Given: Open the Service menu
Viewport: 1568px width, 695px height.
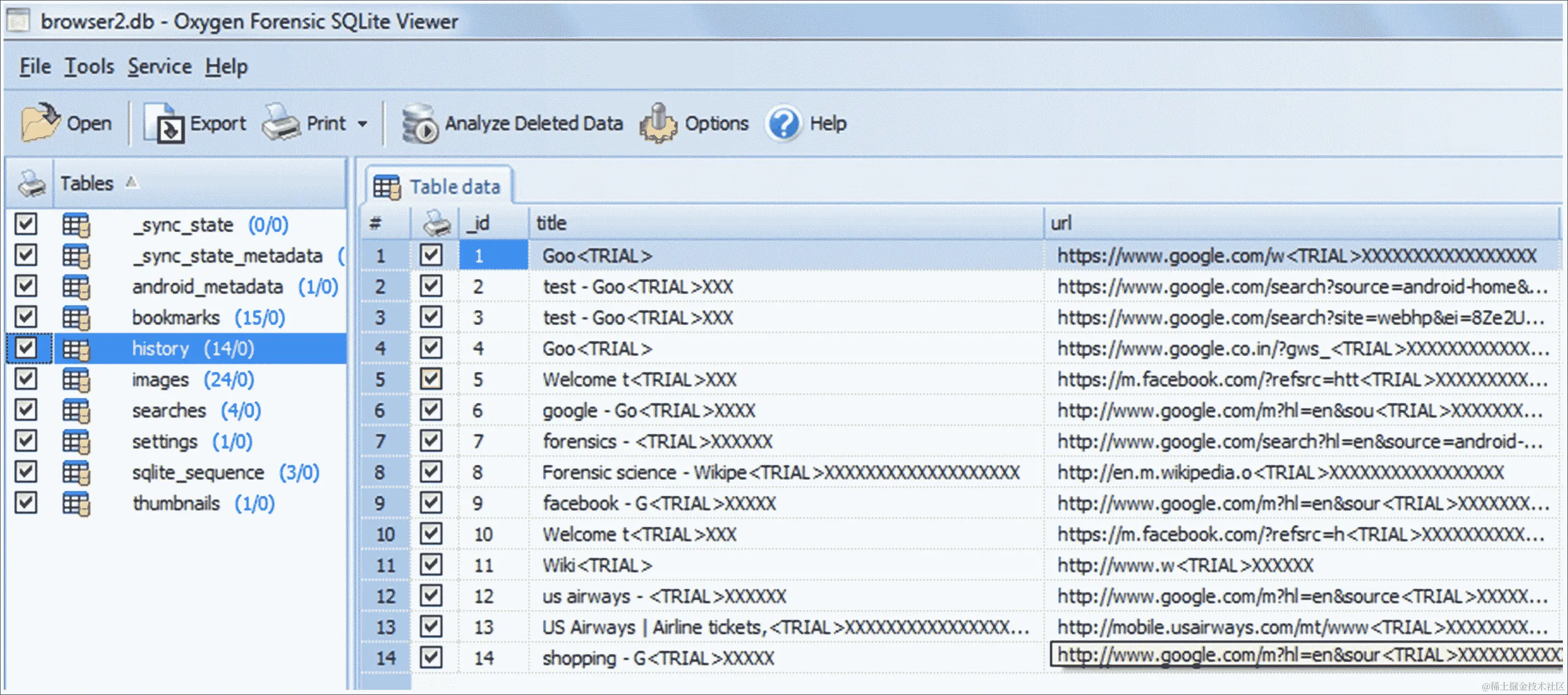Looking at the screenshot, I should click(x=160, y=66).
